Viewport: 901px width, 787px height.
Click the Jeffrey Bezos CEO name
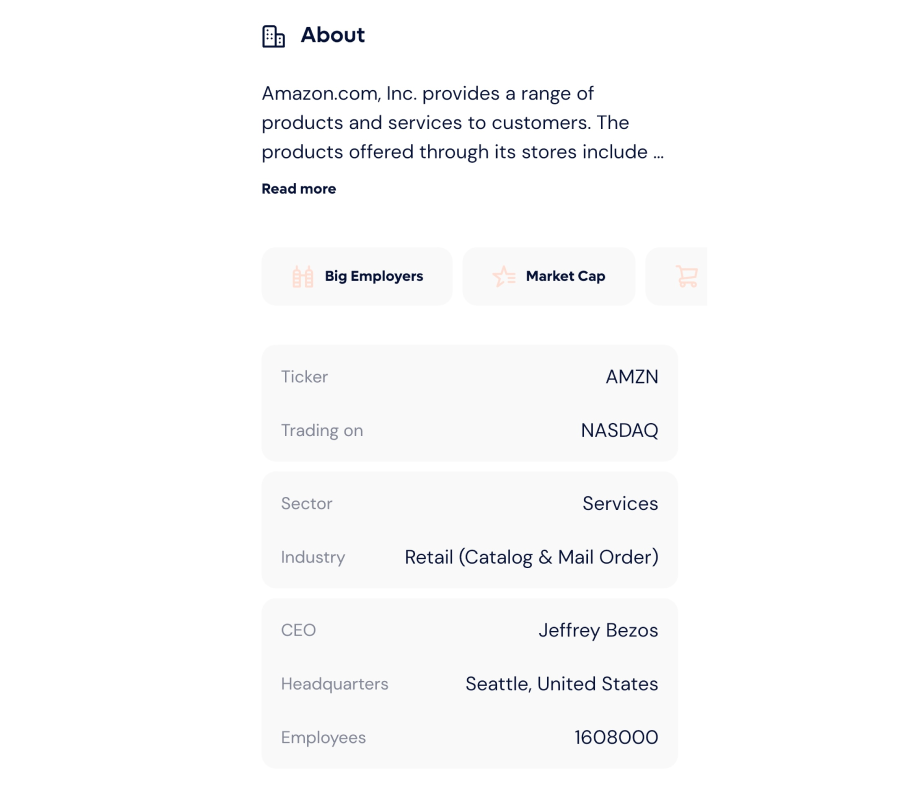tap(598, 630)
